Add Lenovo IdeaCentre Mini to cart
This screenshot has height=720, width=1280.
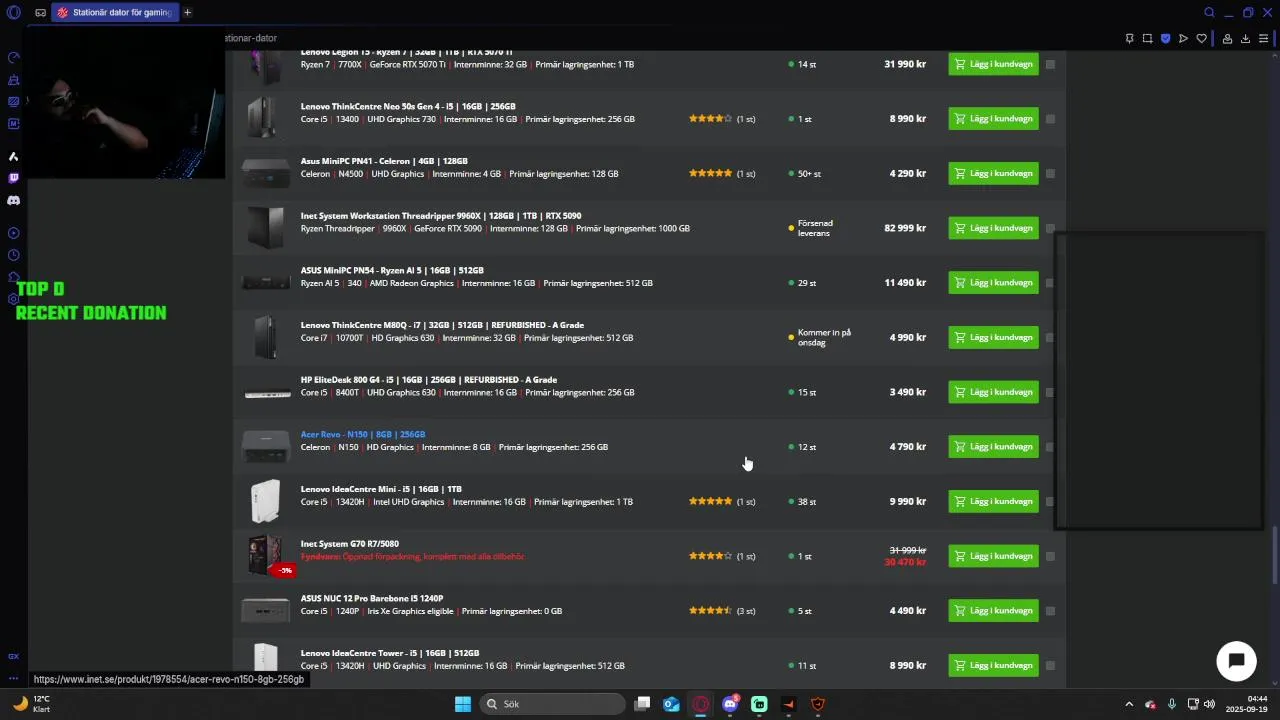point(993,501)
